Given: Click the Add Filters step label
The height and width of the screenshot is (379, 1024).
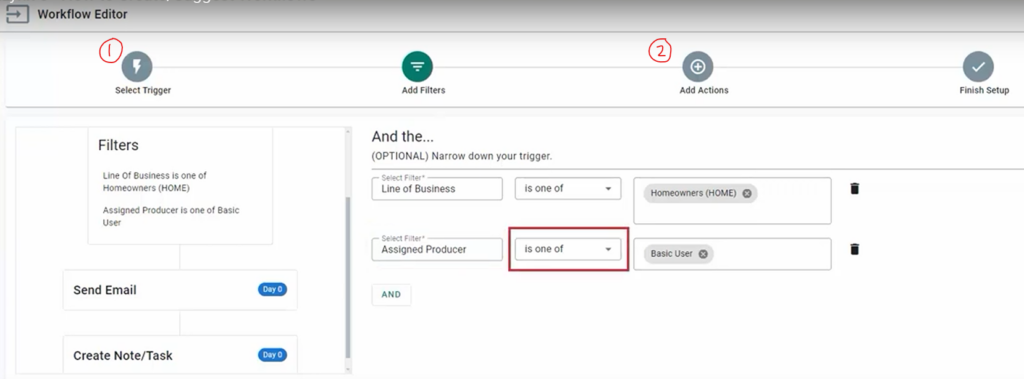Looking at the screenshot, I should (423, 90).
